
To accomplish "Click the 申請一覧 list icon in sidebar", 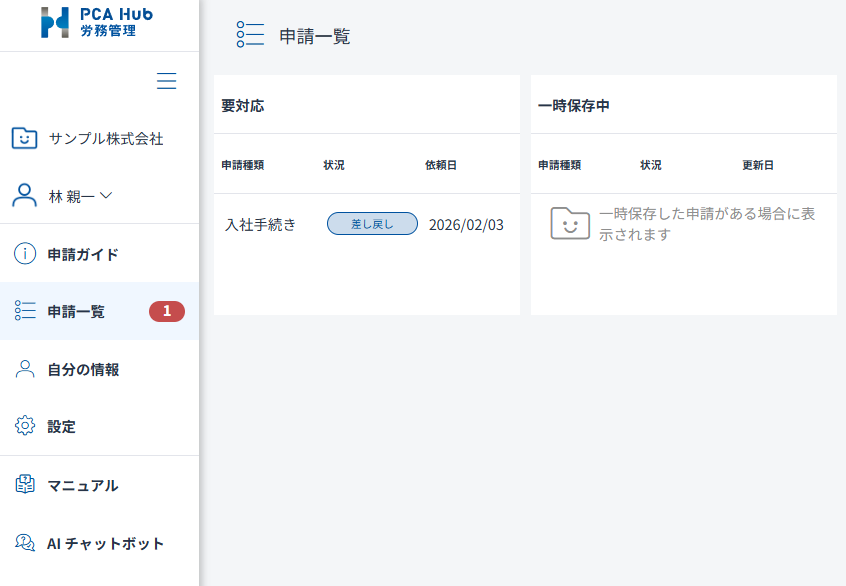I will 25,311.
